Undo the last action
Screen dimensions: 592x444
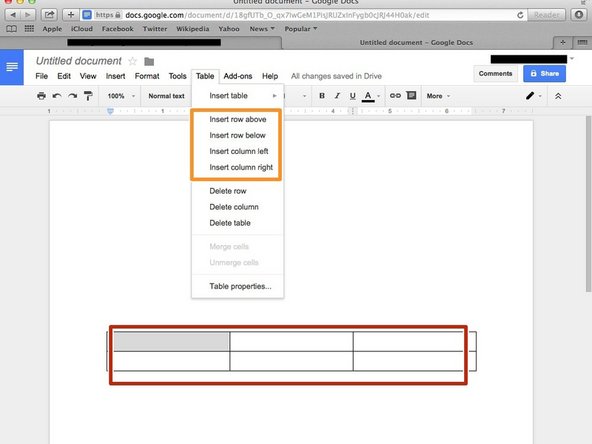point(57,96)
